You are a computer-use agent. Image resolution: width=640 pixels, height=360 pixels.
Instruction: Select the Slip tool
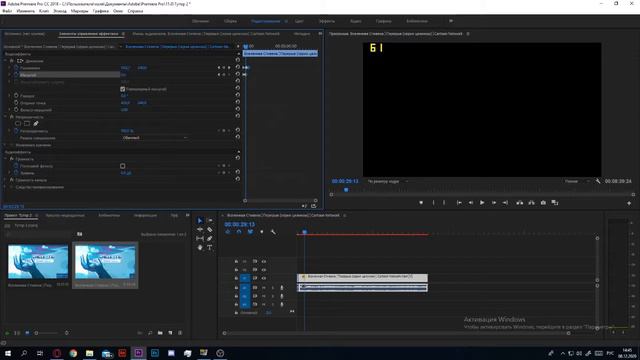[x=200, y=238]
